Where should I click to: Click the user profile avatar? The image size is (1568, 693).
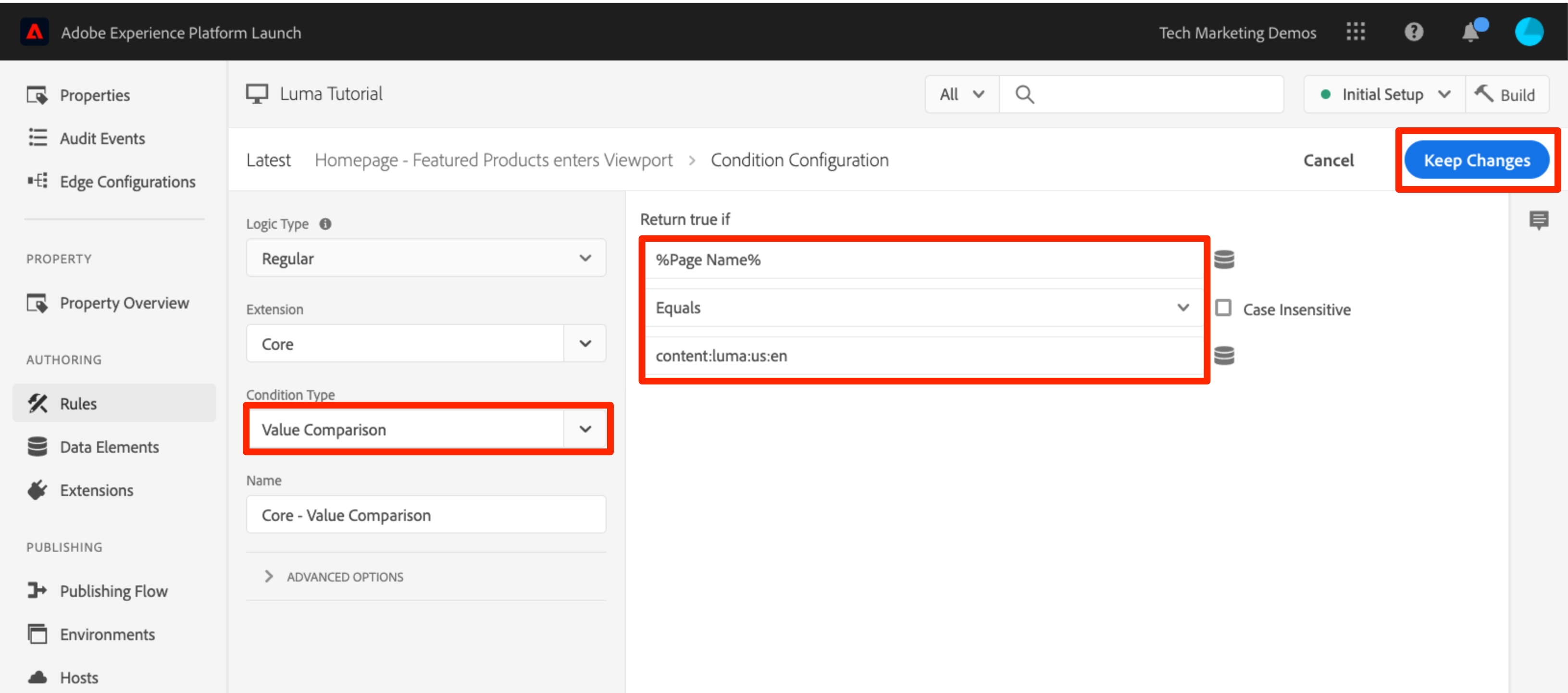pos(1529,32)
